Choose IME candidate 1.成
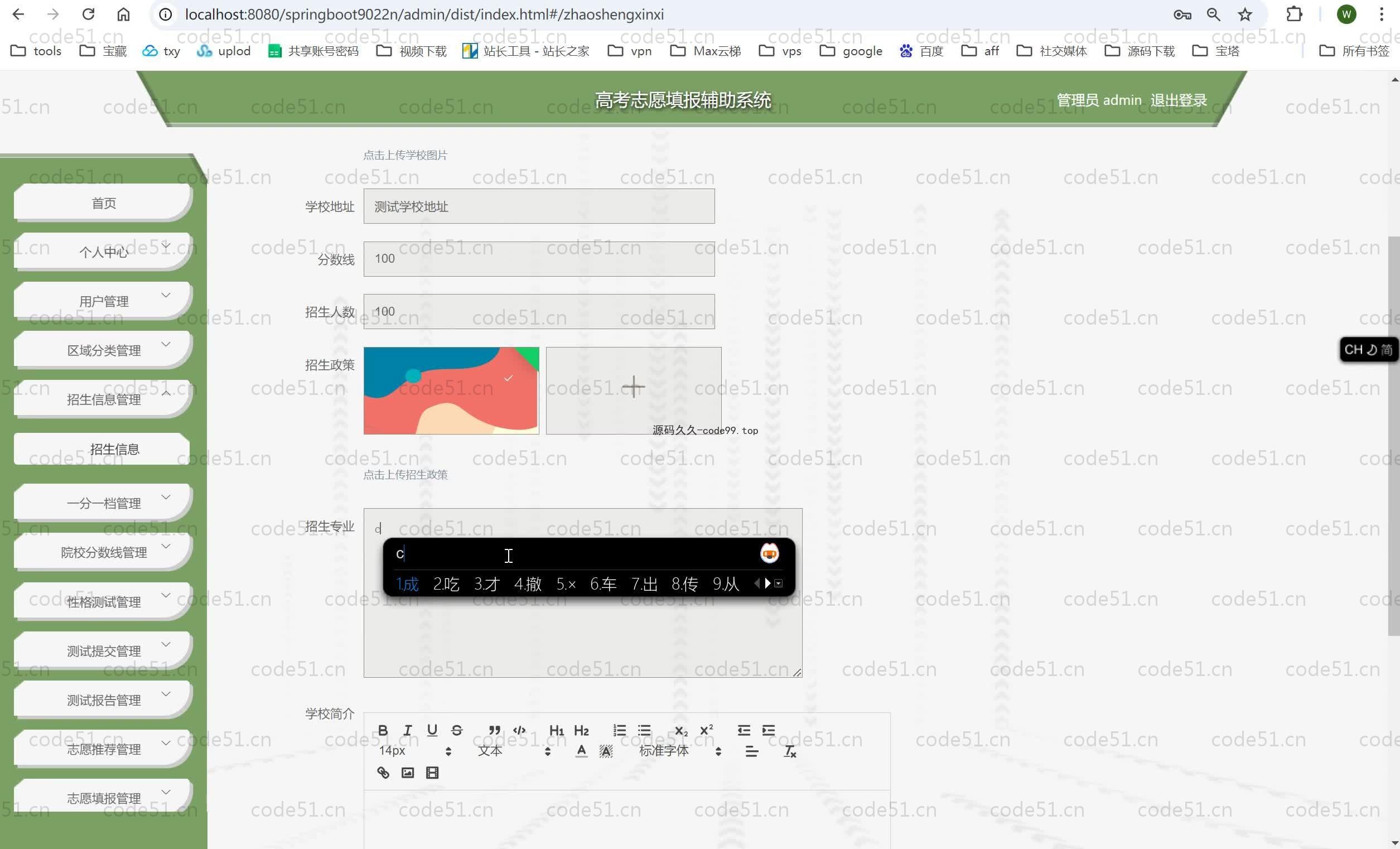The height and width of the screenshot is (849, 1400). coord(407,583)
